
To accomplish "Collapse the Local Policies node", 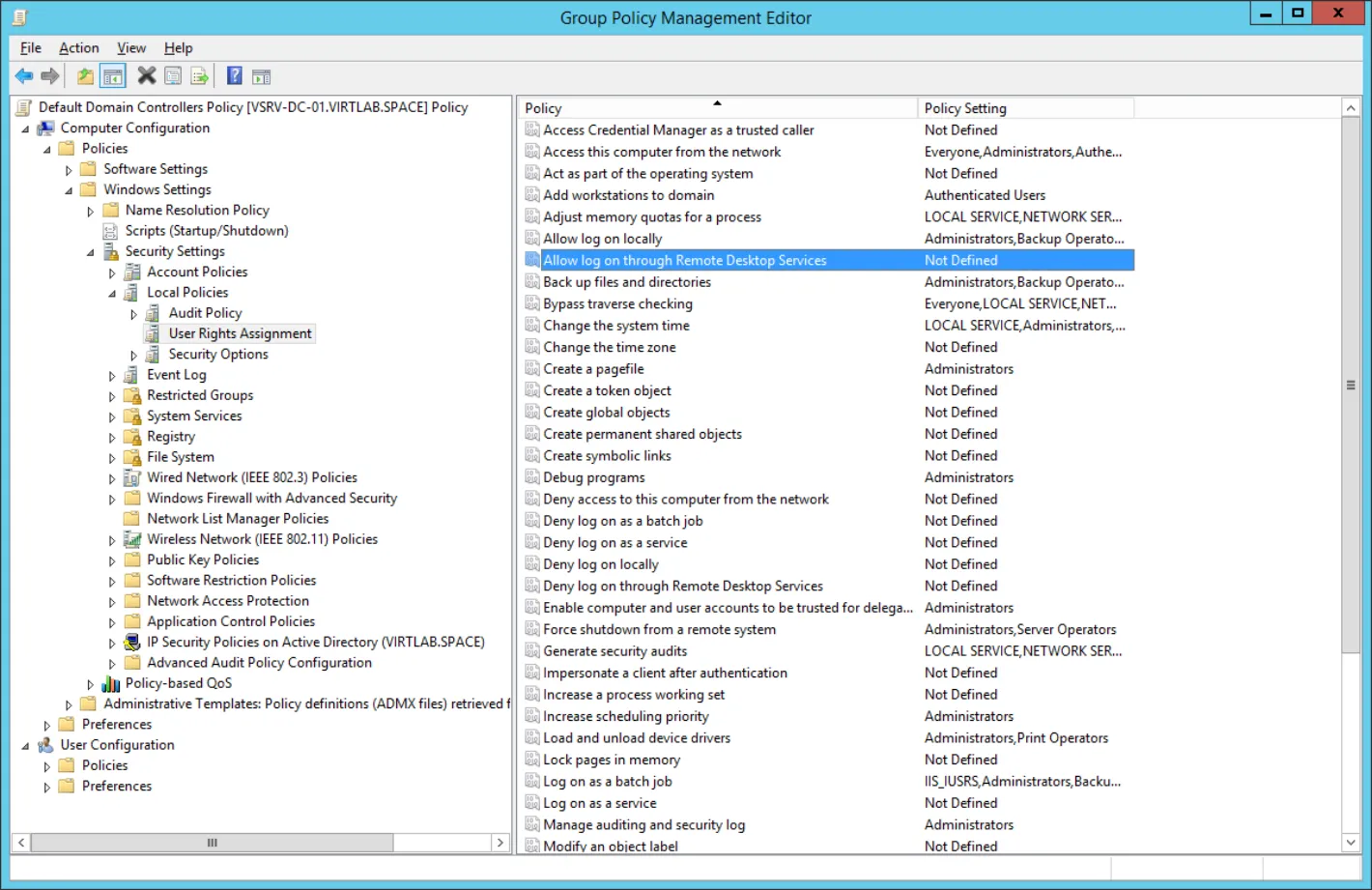I will [112, 293].
